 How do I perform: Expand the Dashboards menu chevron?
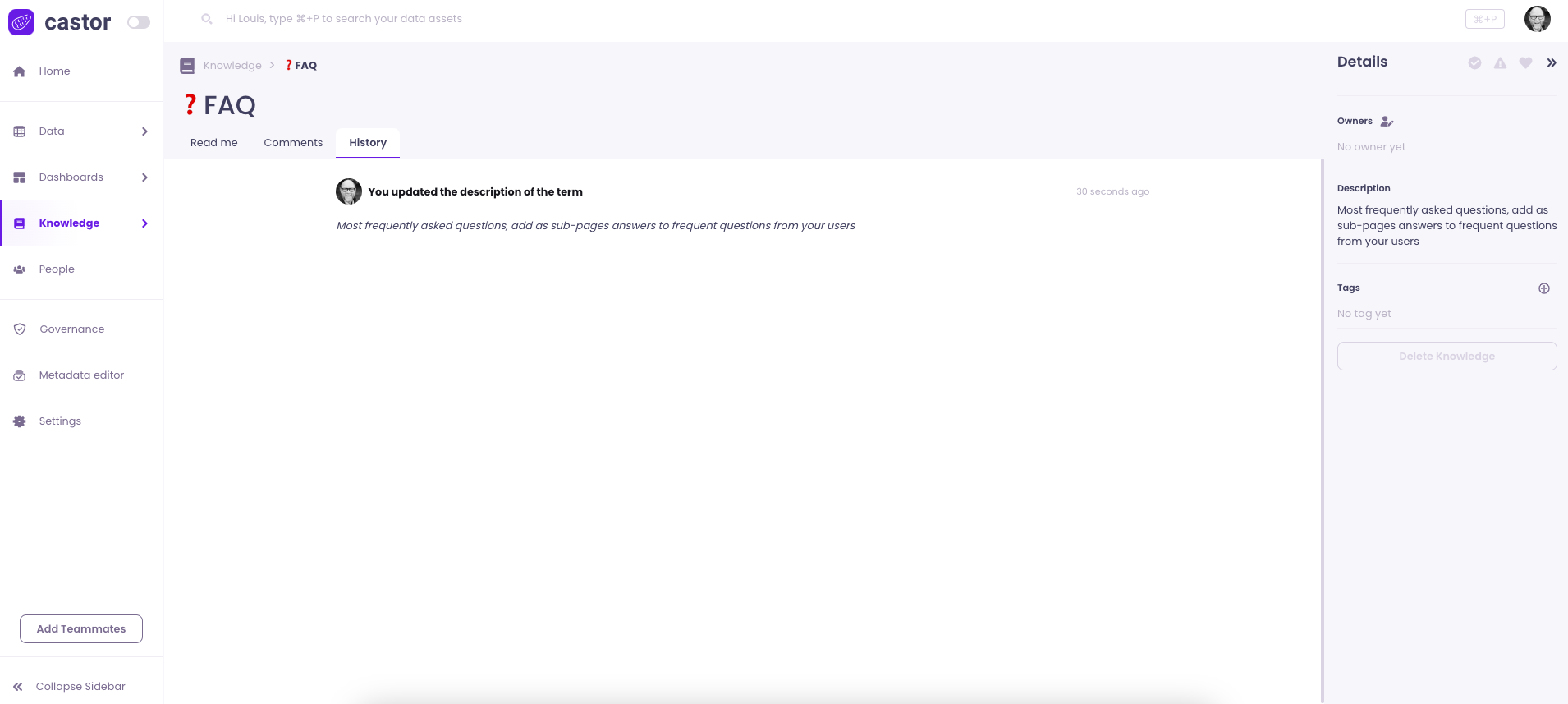tap(144, 177)
